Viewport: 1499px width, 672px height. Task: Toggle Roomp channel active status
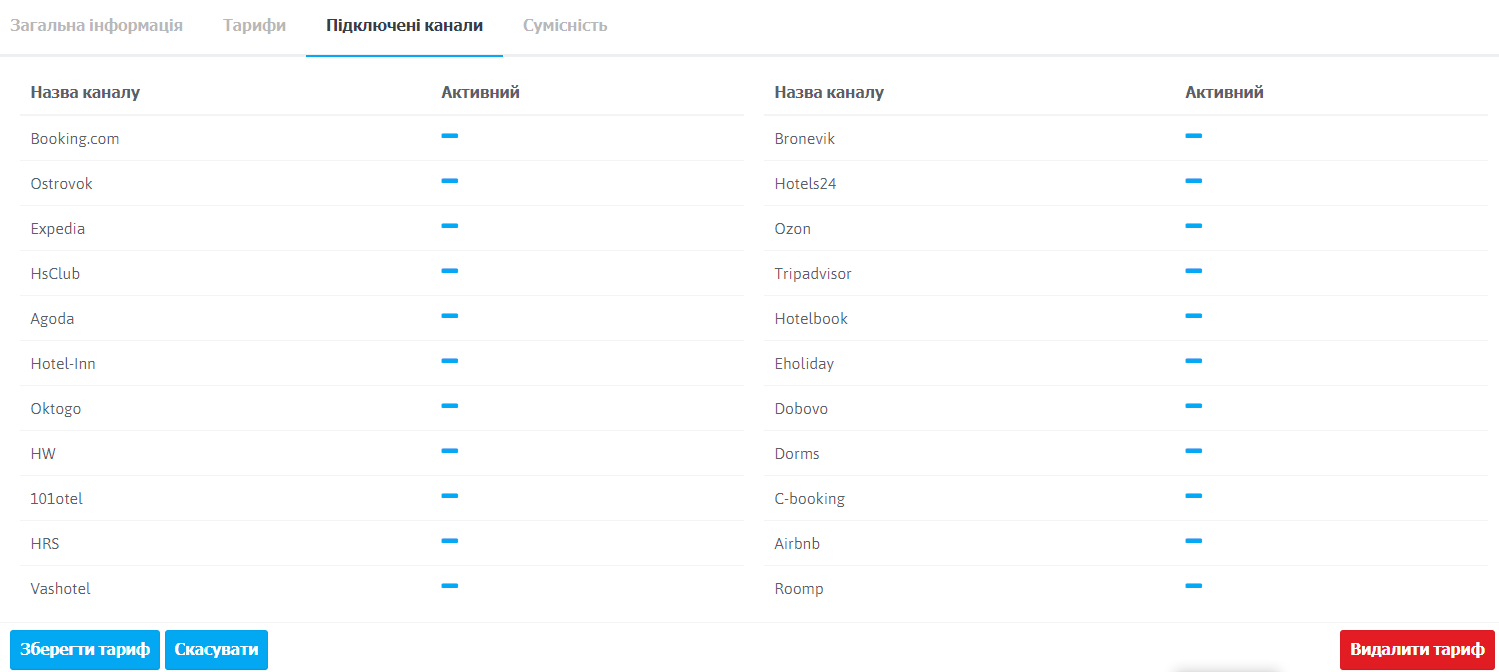point(1193,586)
